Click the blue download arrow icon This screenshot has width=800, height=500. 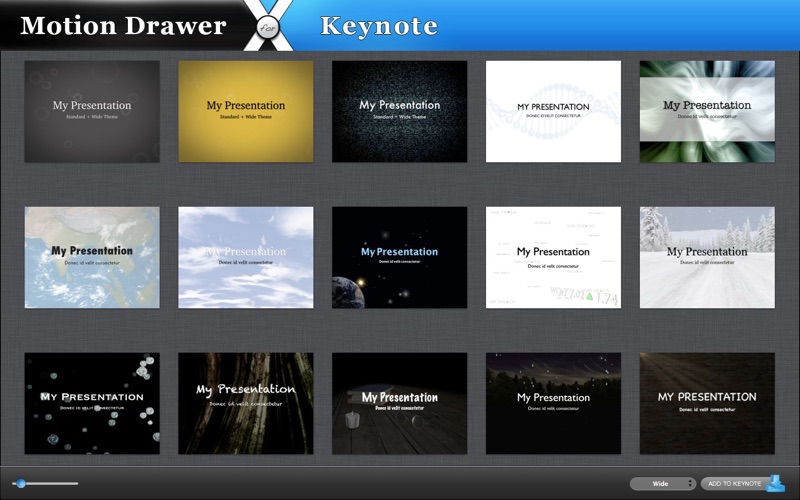776,483
